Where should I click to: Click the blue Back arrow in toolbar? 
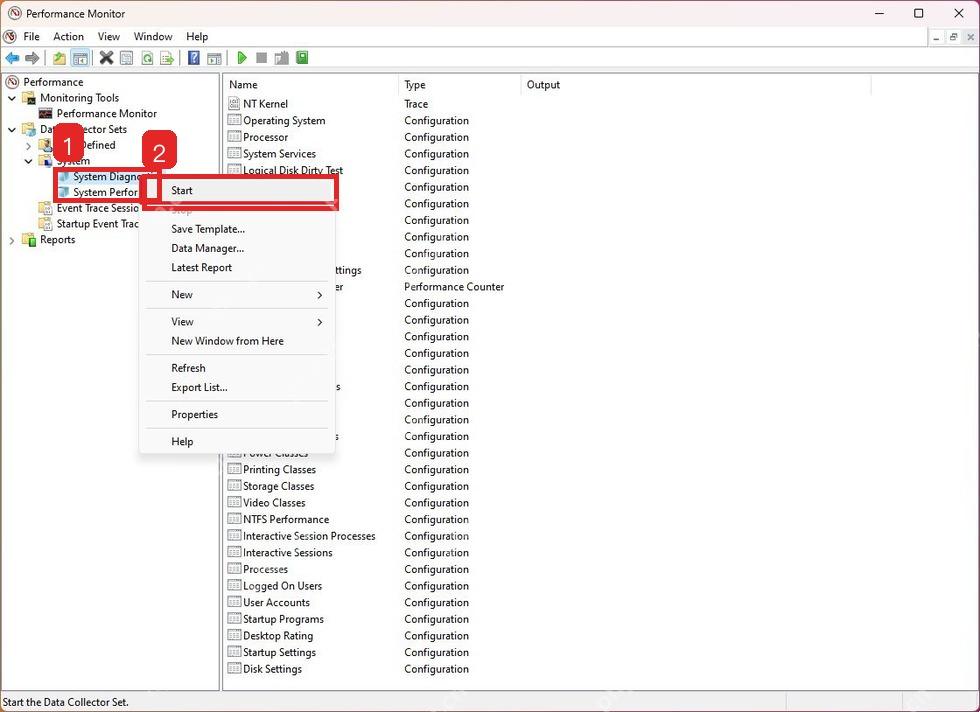point(12,58)
